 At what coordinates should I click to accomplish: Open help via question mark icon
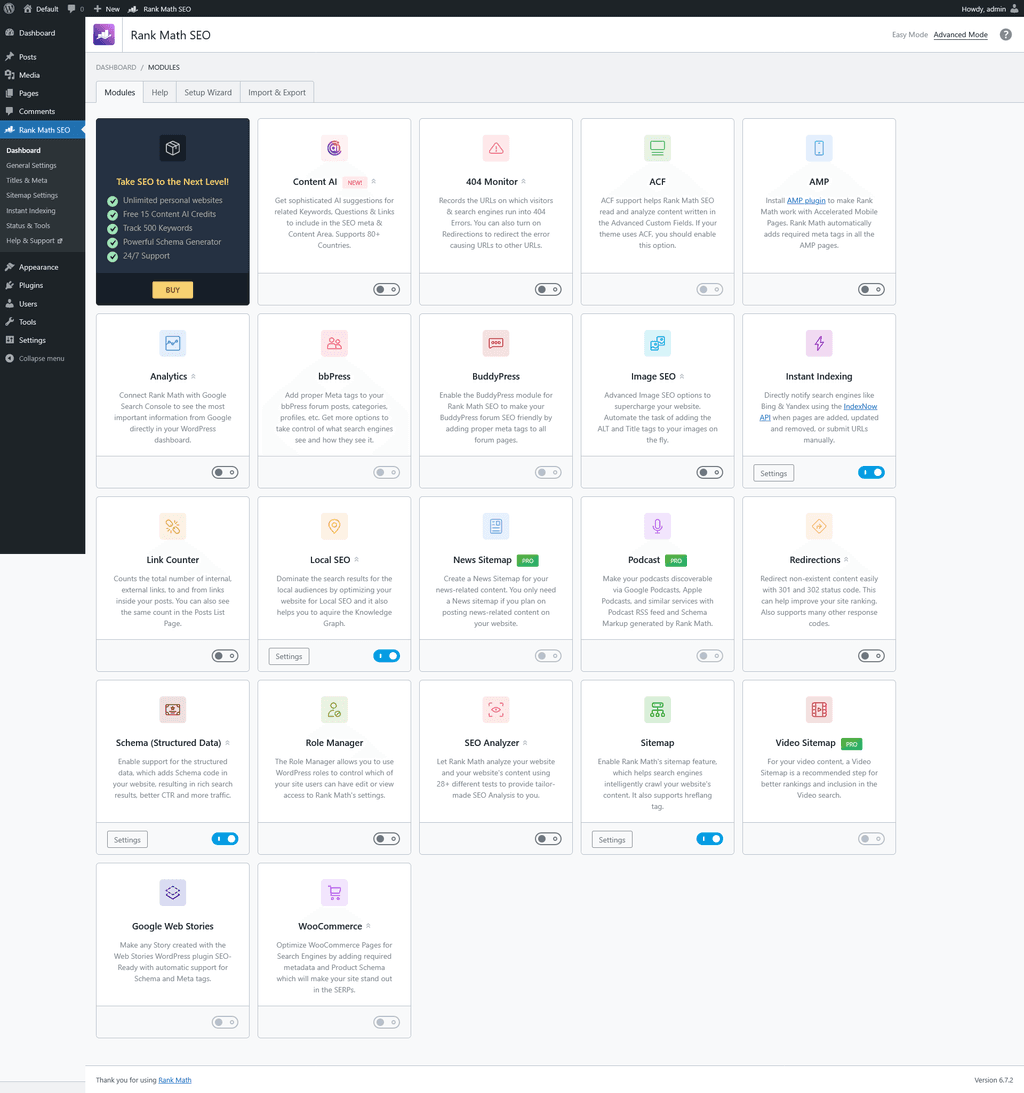click(1005, 35)
